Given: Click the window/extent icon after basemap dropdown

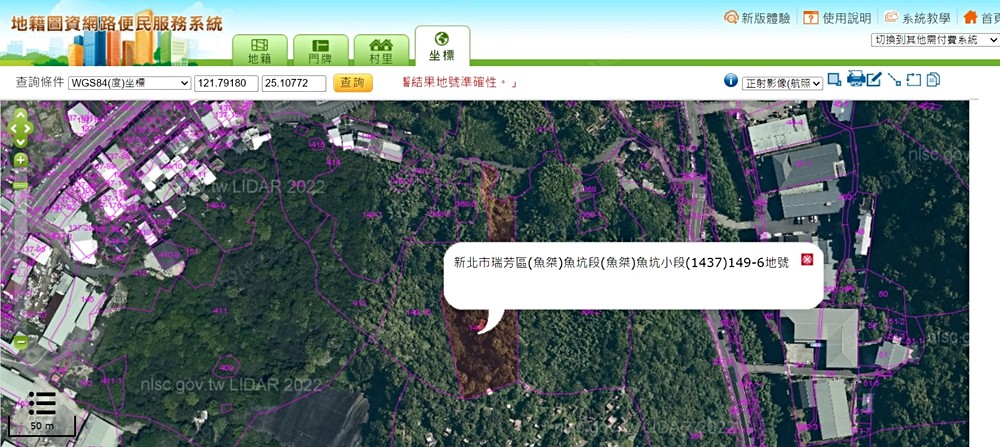Looking at the screenshot, I should tap(834, 80).
